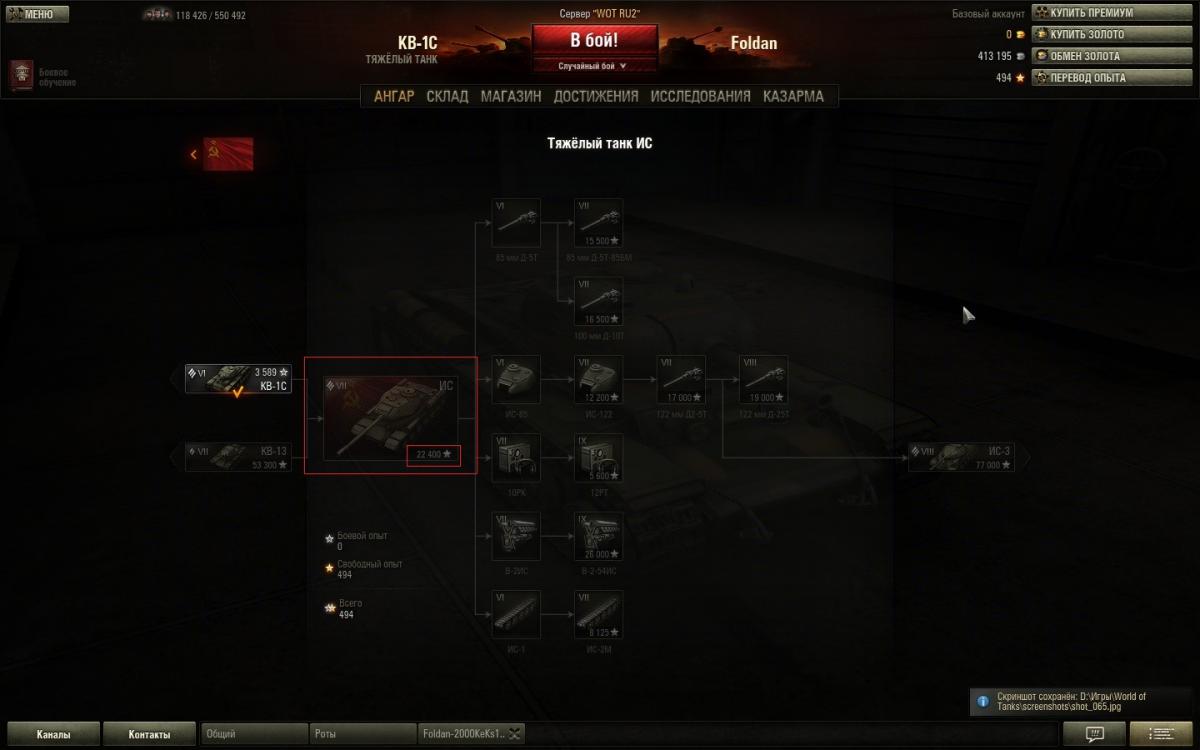Select the В-2ИС engine module
Viewport: 1200px width, 750px height.
point(516,536)
